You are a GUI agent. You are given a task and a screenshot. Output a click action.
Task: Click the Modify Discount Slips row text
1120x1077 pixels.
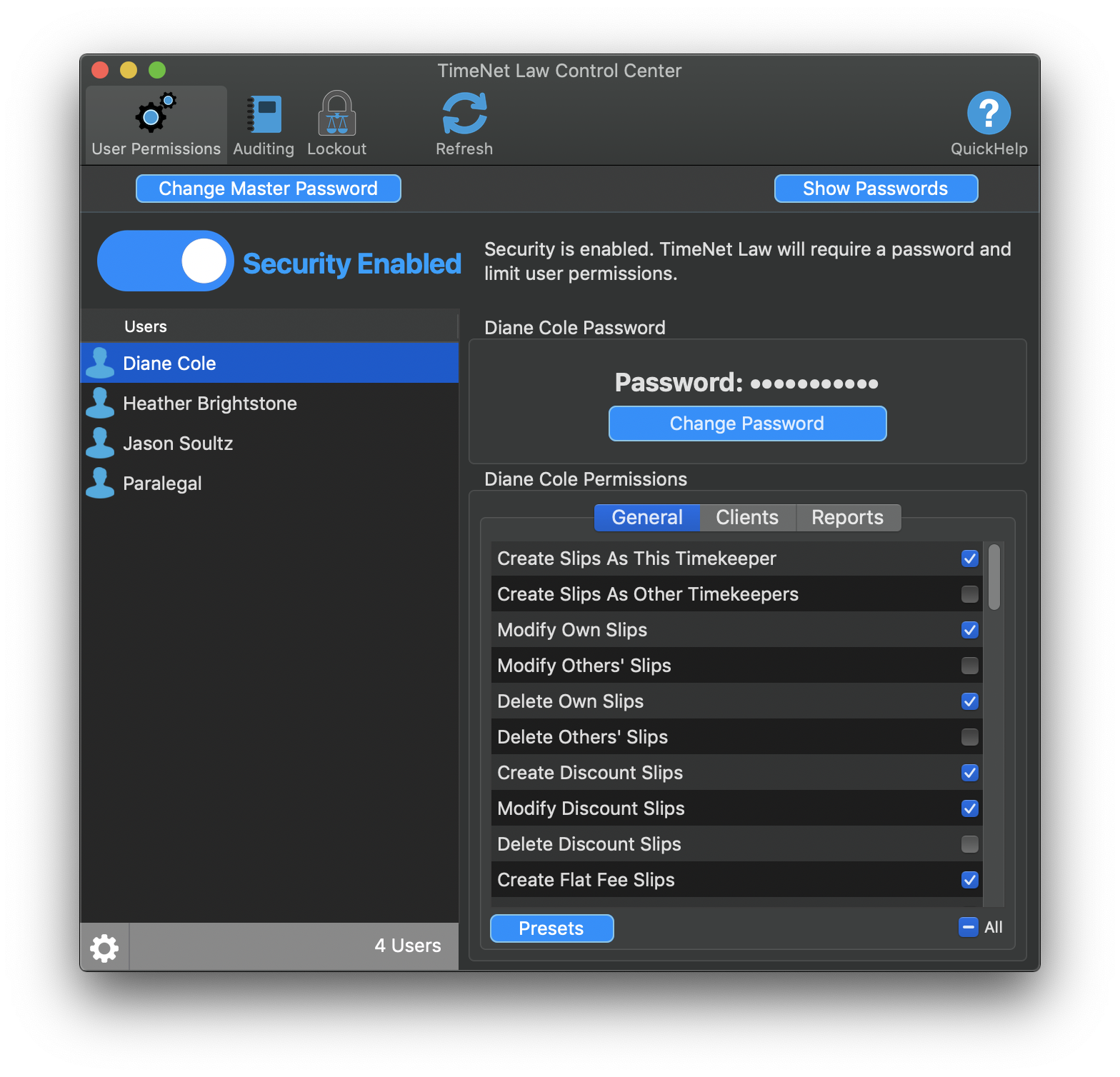[x=591, y=808]
